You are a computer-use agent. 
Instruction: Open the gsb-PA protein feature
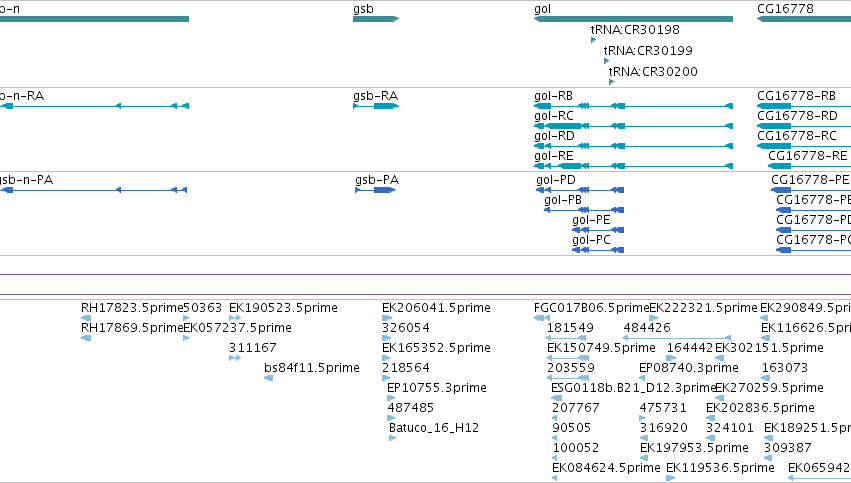377,180
